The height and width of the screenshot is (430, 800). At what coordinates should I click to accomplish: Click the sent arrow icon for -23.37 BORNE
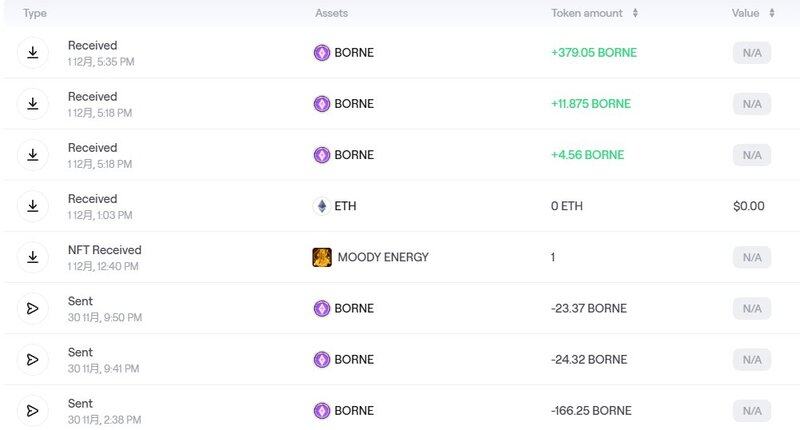(x=32, y=308)
